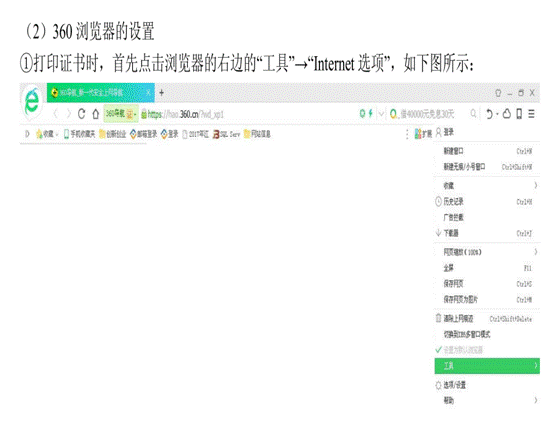Reload the page with the refresh icon

point(82,114)
